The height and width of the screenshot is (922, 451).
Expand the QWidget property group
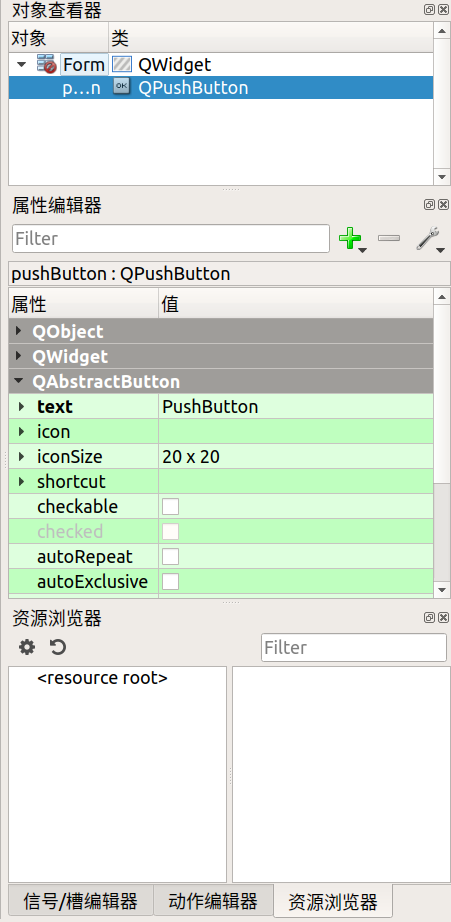click(19, 356)
